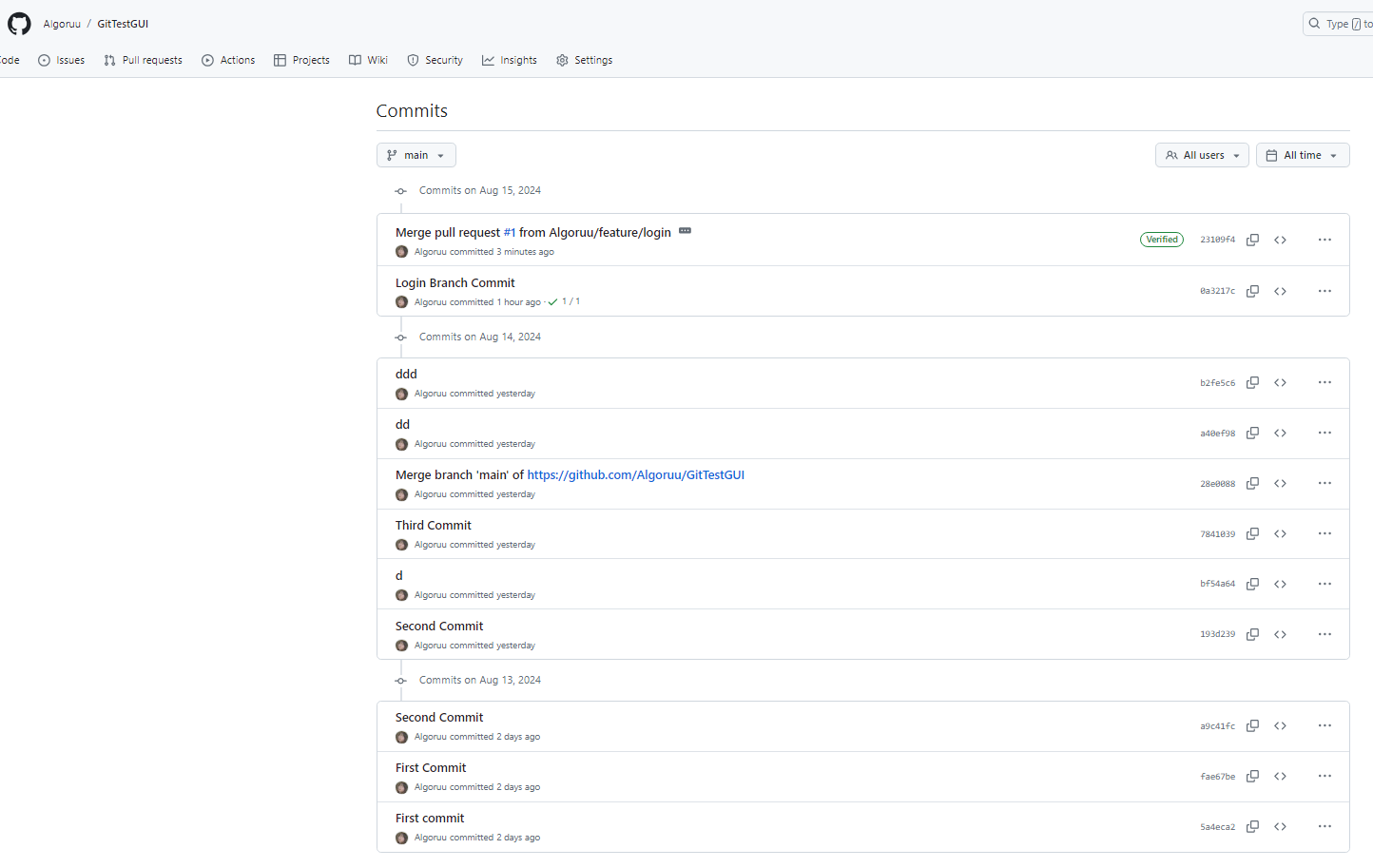This screenshot has width=1373, height=868.
Task: View the 1 / 1 checks status
Action: (x=564, y=302)
